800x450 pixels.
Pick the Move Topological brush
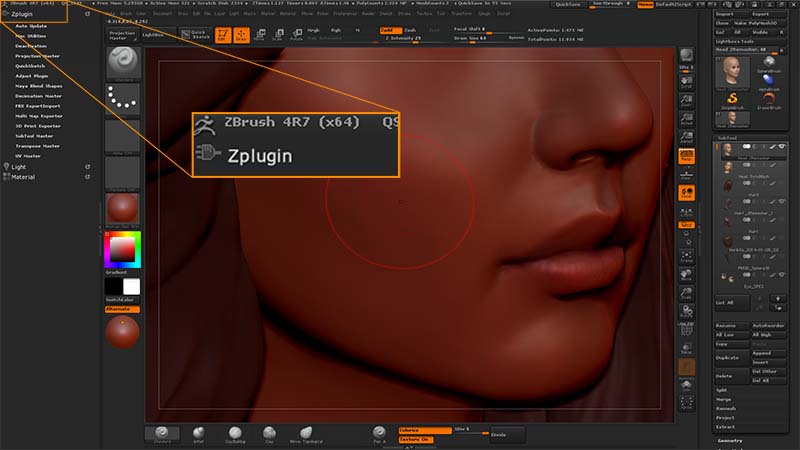point(306,434)
